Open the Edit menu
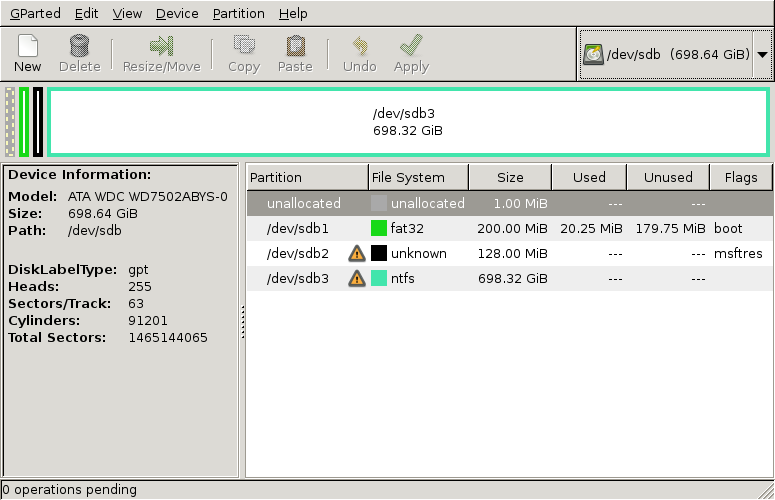The width and height of the screenshot is (775, 500). click(86, 13)
